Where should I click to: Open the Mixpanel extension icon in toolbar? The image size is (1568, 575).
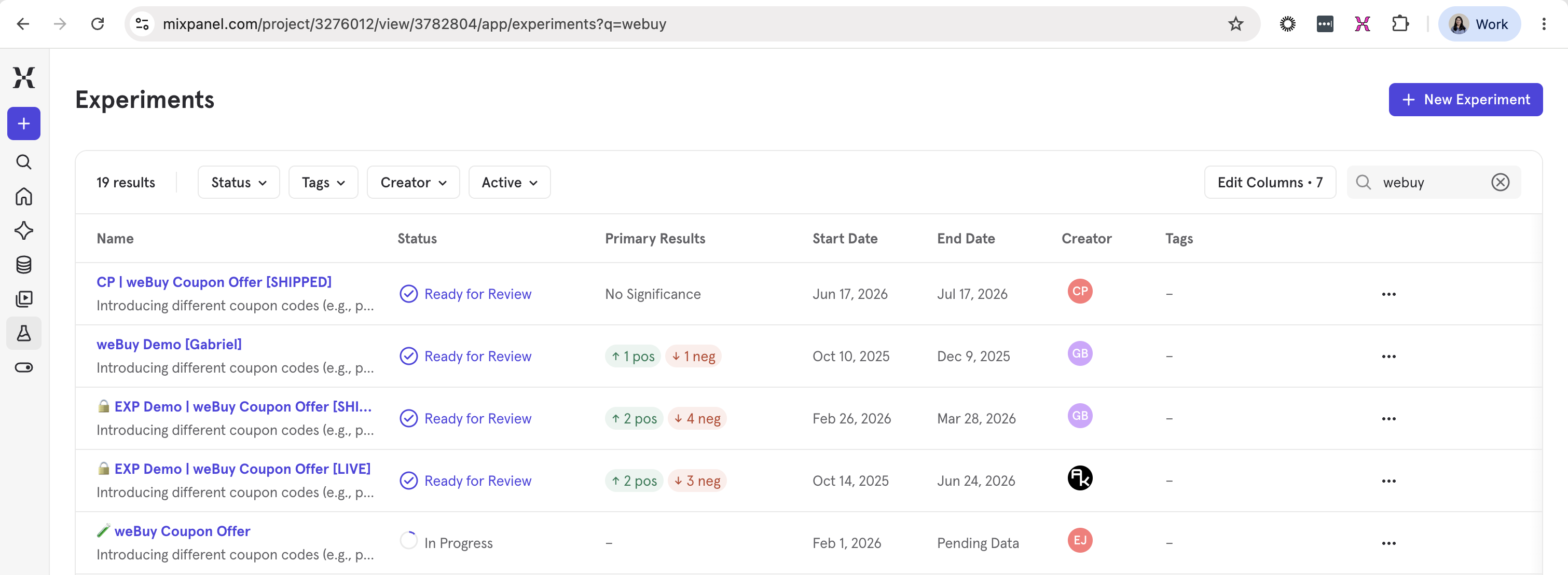pyautogui.click(x=1362, y=24)
